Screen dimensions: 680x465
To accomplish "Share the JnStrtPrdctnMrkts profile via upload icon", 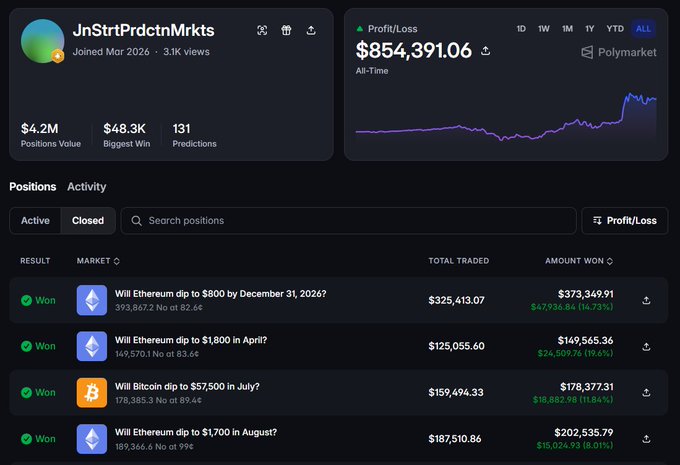I will [311, 30].
